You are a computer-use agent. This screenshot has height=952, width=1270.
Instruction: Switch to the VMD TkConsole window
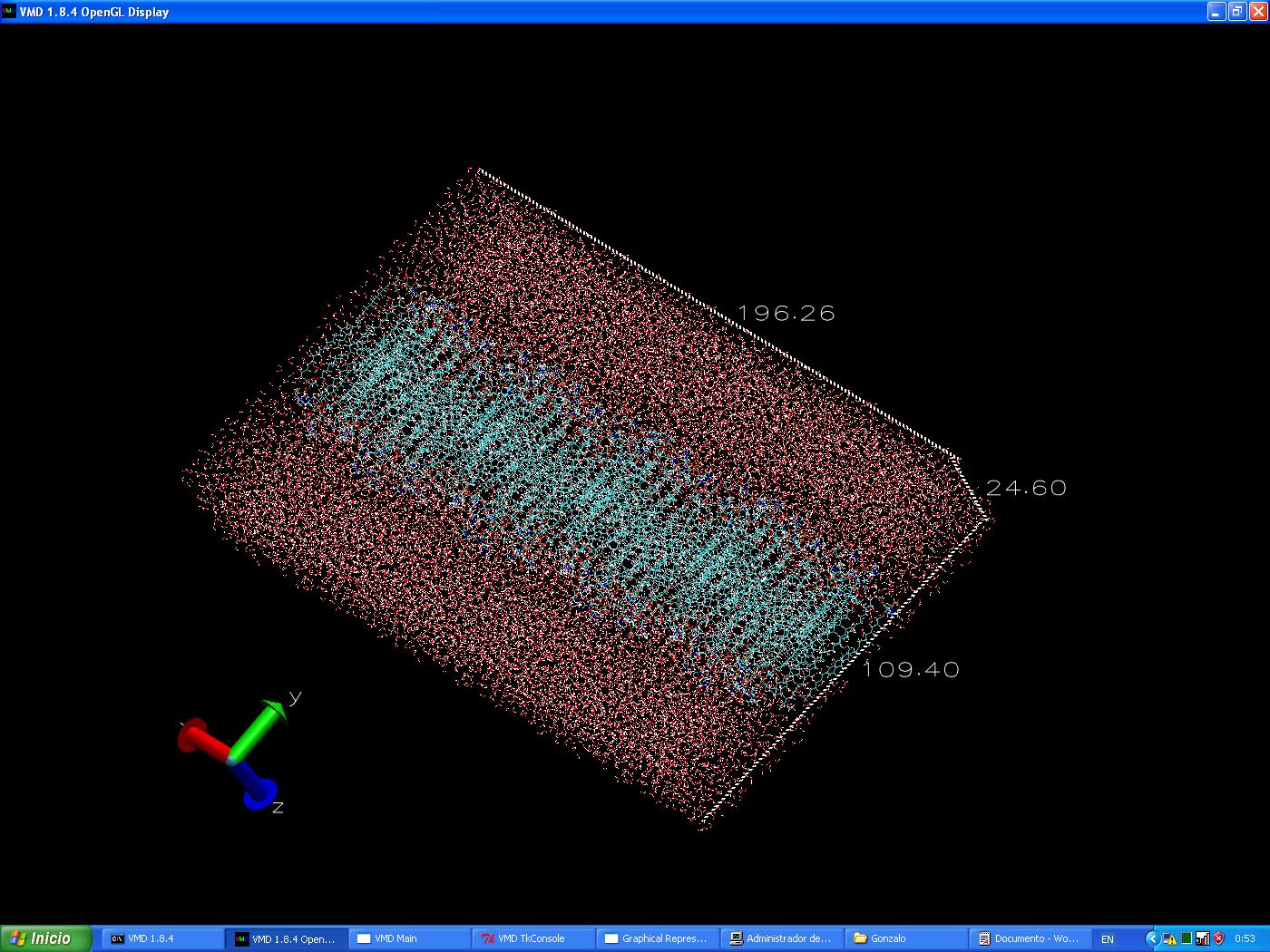533,938
